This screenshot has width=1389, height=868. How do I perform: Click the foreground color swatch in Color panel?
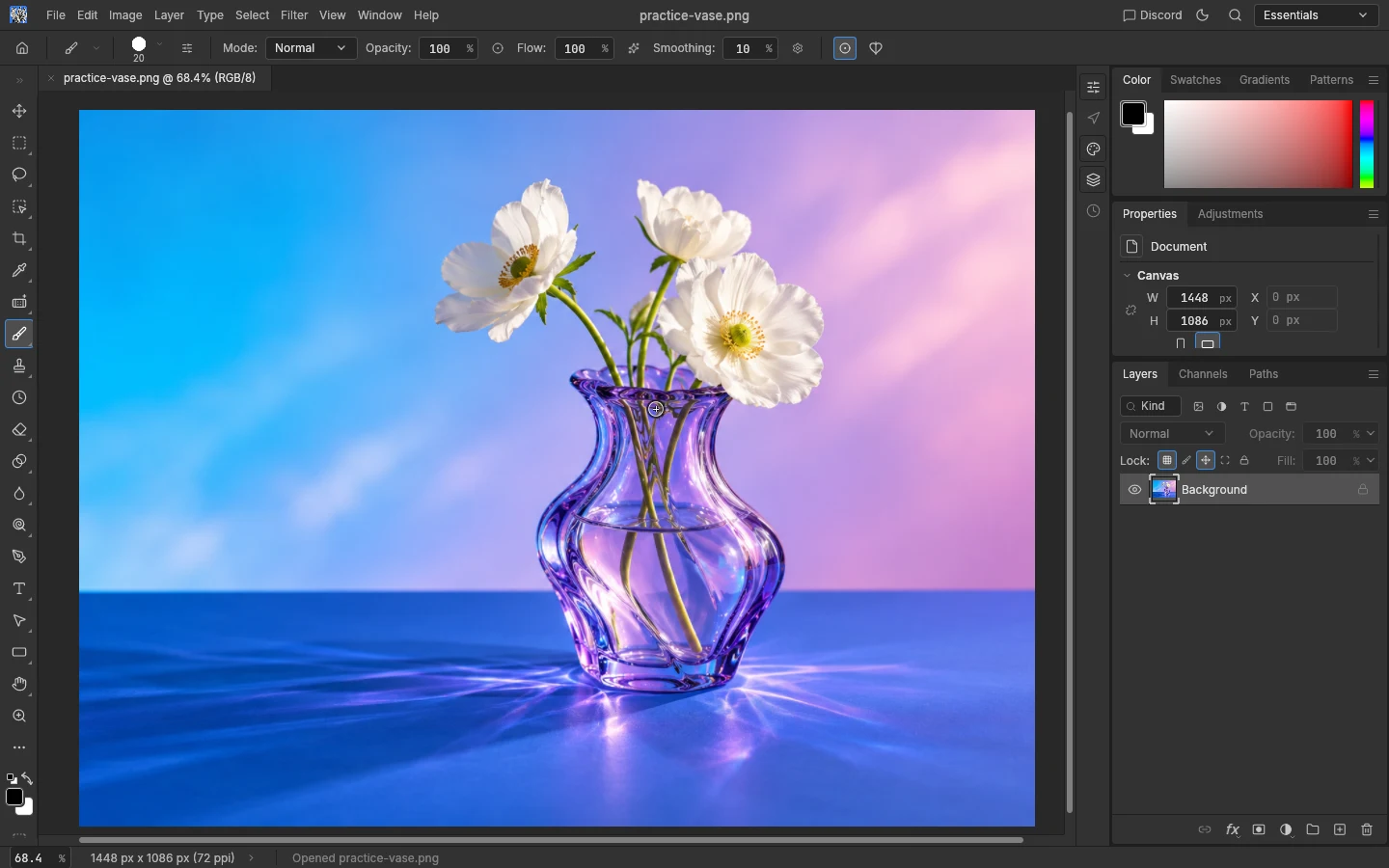[1132, 114]
